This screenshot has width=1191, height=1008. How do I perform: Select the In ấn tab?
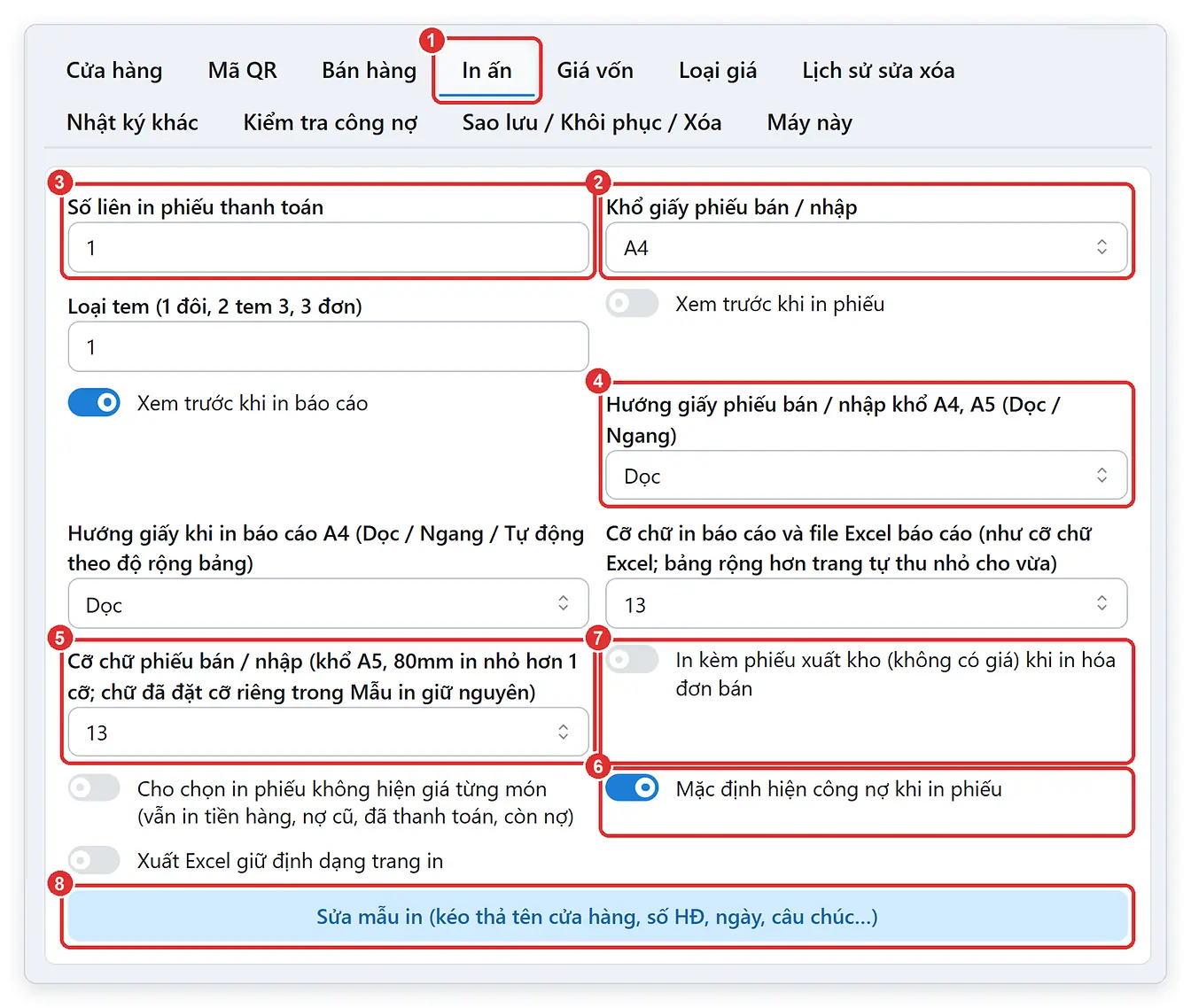click(487, 71)
